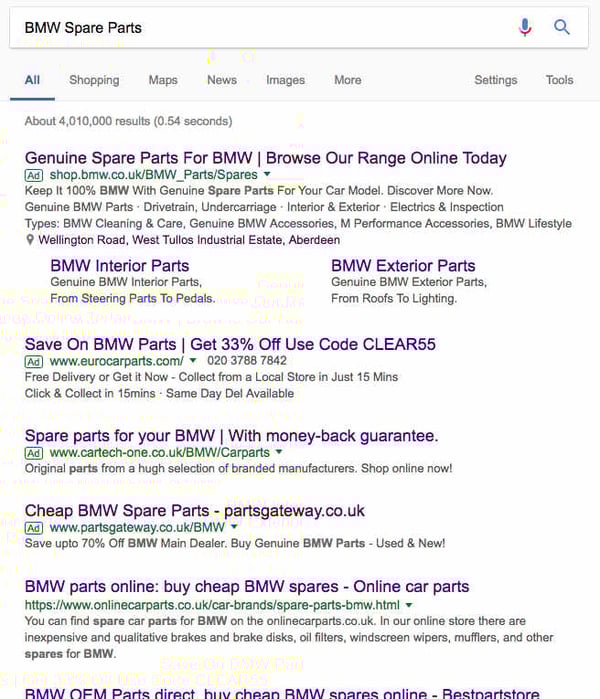Open Spare parts for your BMW ad headline
This screenshot has width=600, height=699.
coord(231,436)
